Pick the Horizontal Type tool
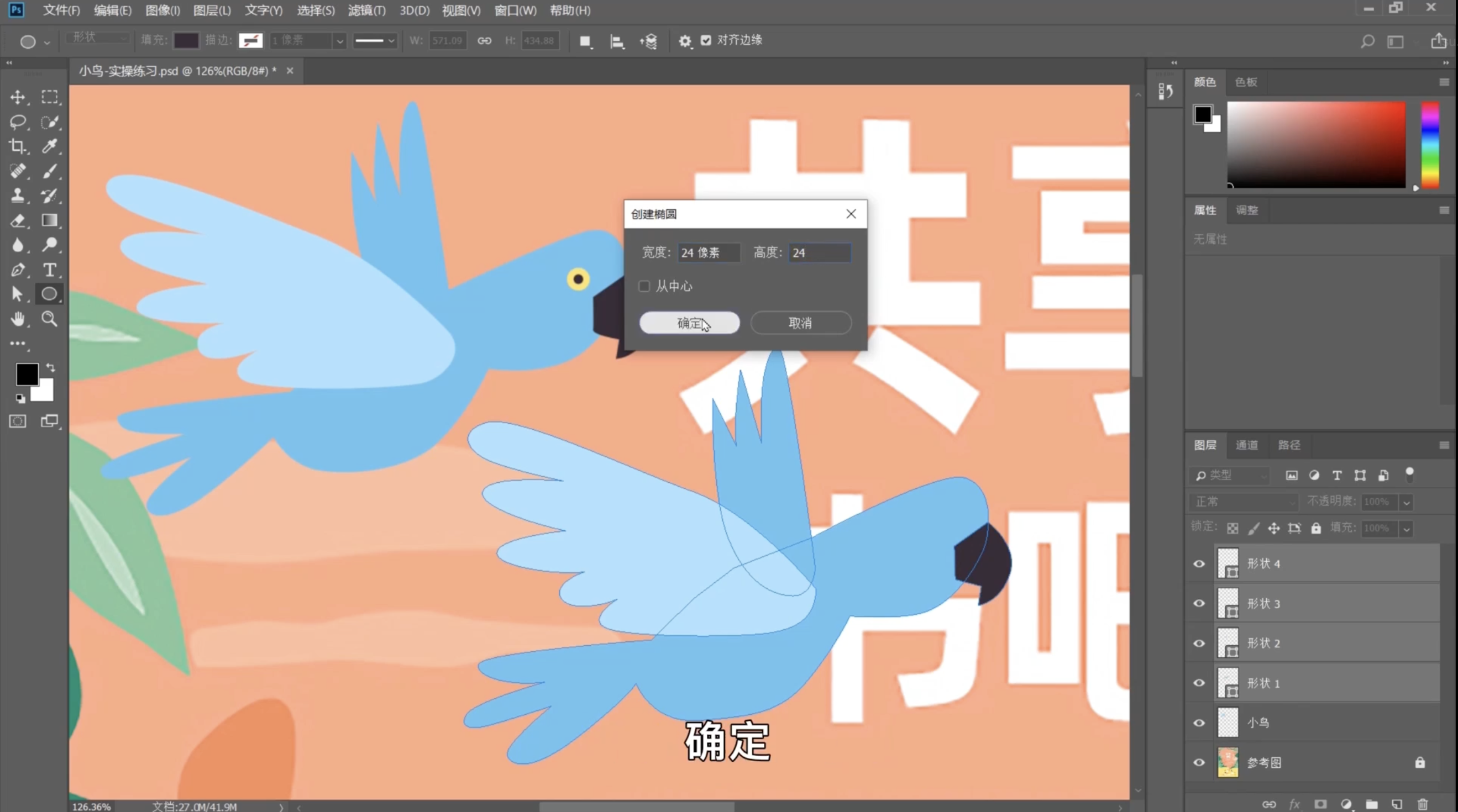 [50, 270]
